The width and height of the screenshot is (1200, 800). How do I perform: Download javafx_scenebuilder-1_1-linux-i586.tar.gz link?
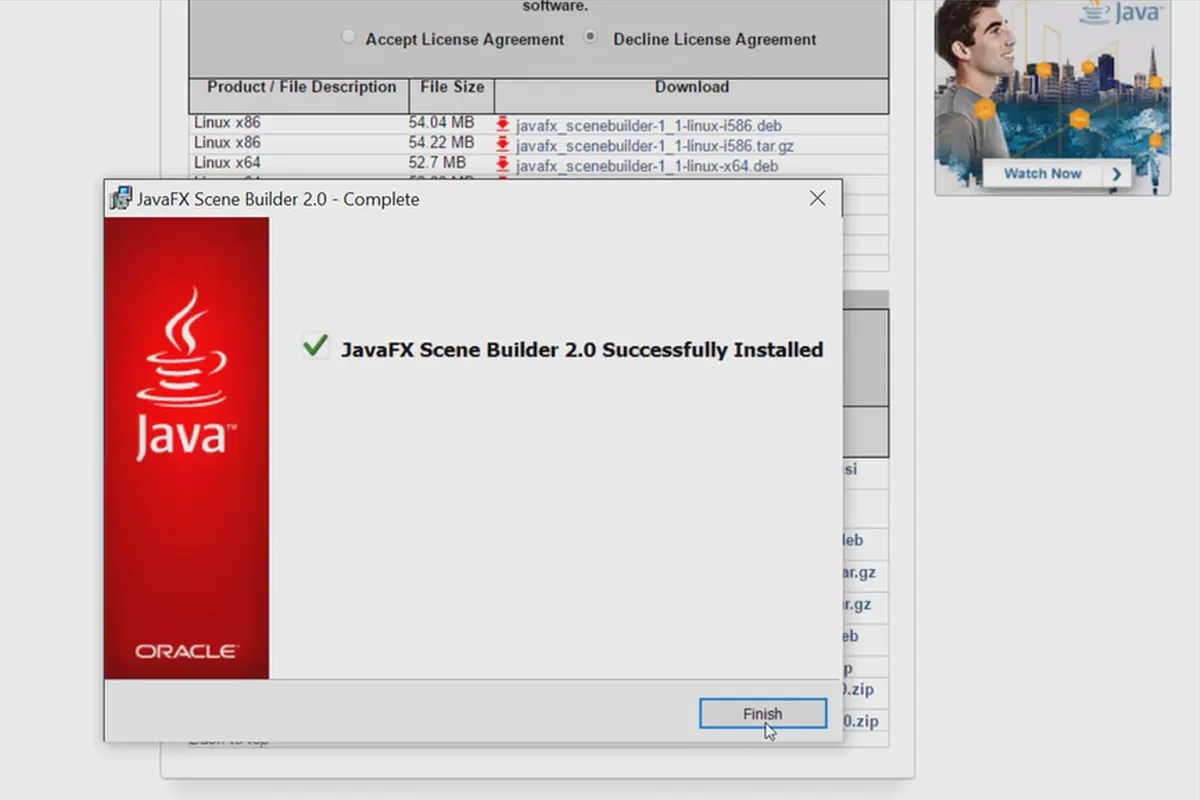coord(655,146)
